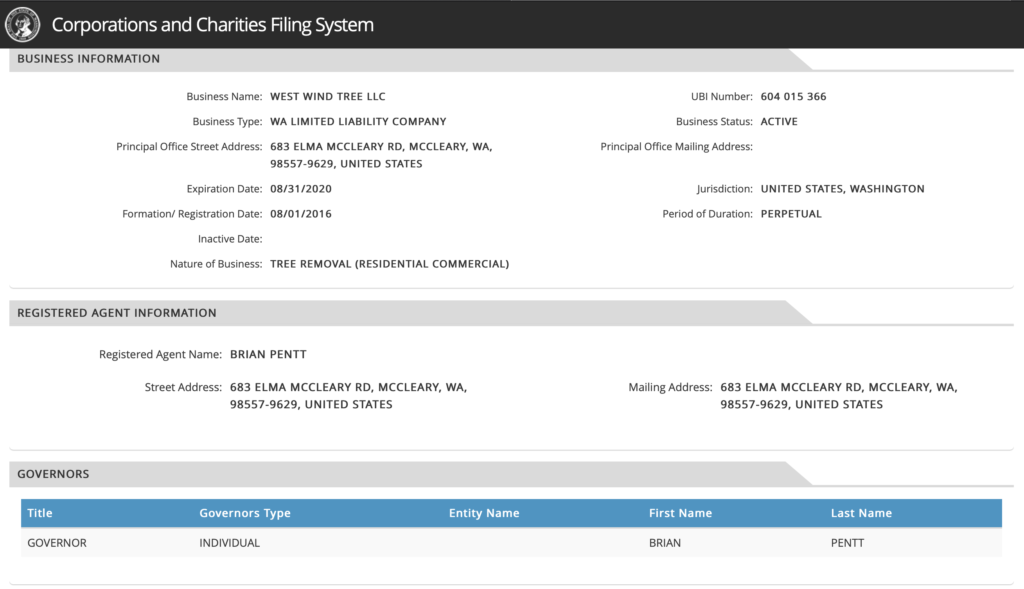The width and height of the screenshot is (1024, 589).
Task: Click the Tree Removal nature of business text
Action: (x=389, y=264)
